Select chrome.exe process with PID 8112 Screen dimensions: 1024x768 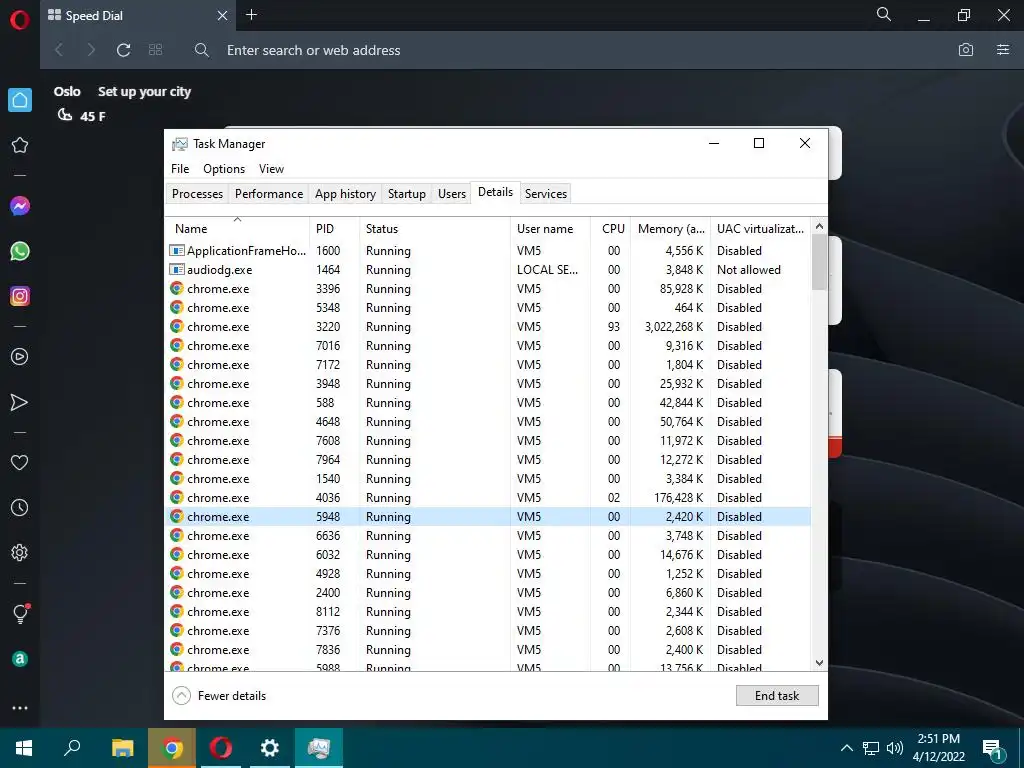point(488,612)
